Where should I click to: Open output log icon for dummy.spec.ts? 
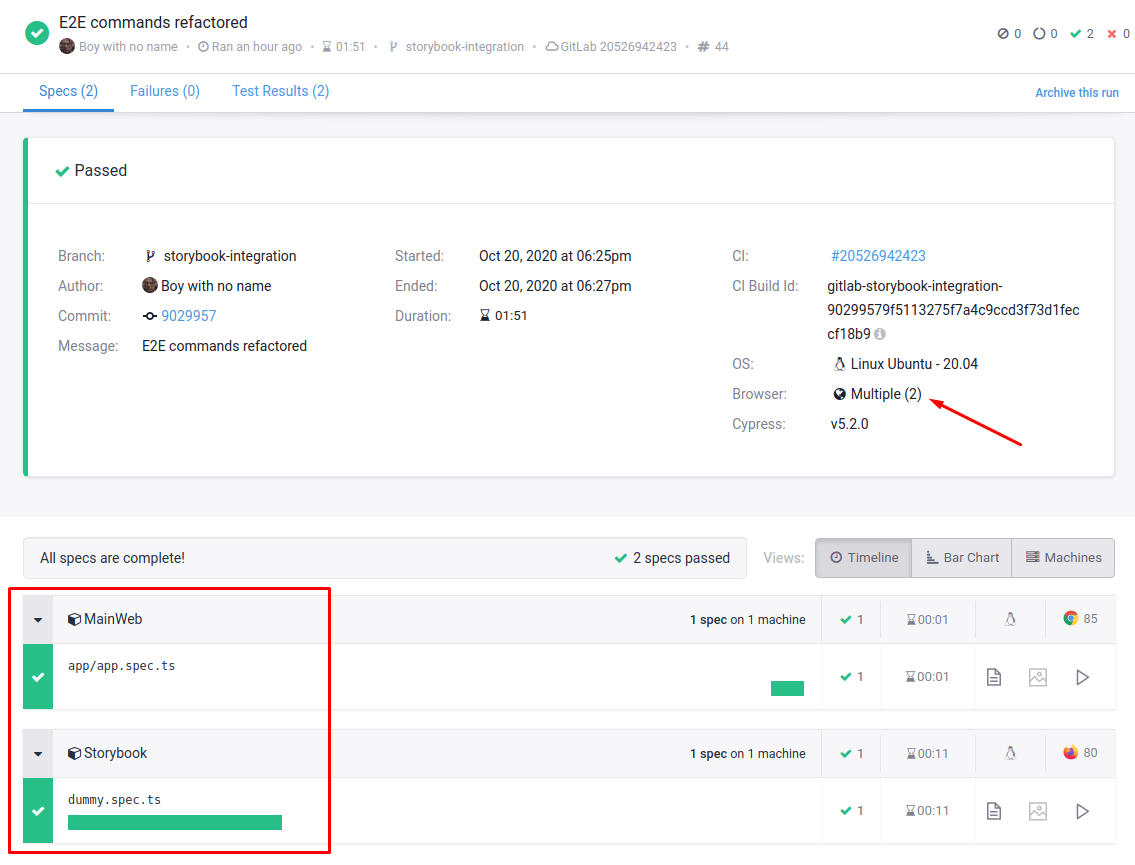(x=993, y=811)
